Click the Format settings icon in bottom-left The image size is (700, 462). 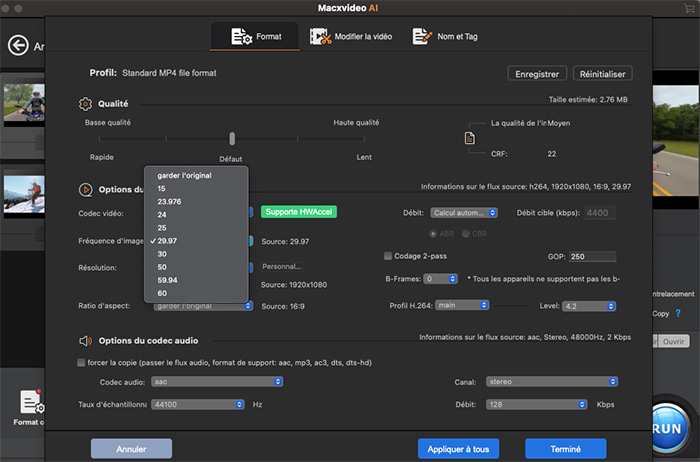coord(32,402)
